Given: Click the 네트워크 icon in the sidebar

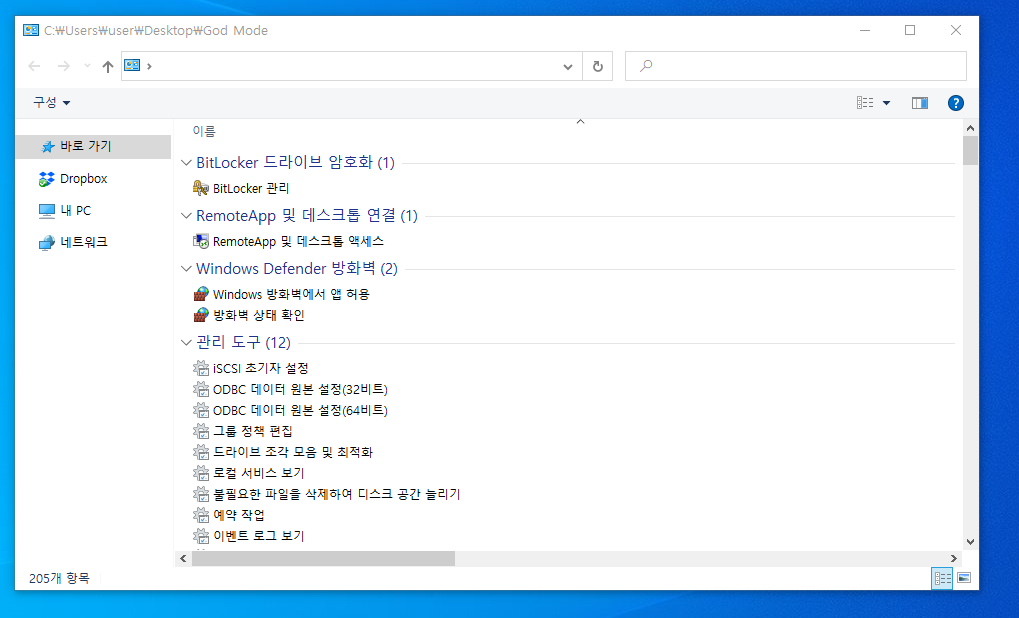Looking at the screenshot, I should (x=47, y=242).
